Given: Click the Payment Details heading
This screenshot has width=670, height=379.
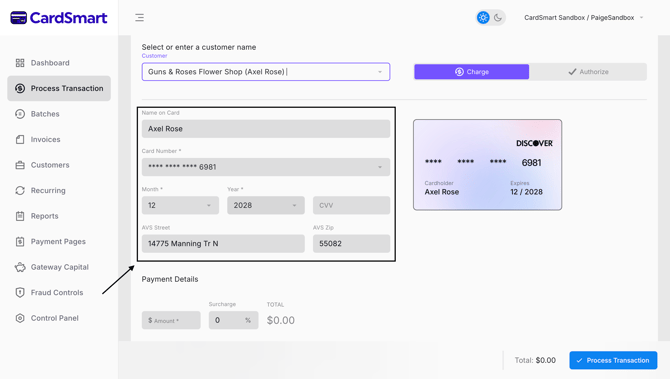Looking at the screenshot, I should [170, 279].
